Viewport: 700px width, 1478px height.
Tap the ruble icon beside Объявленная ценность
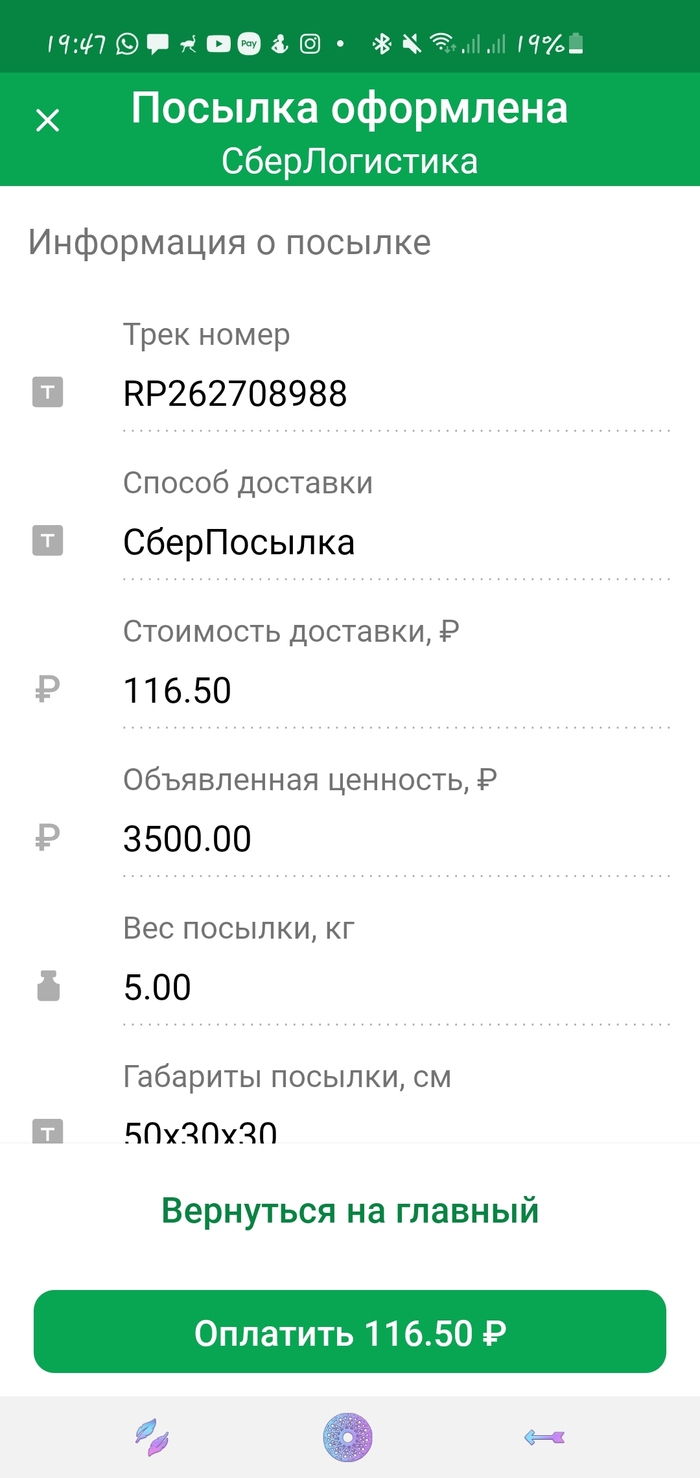tap(48, 838)
